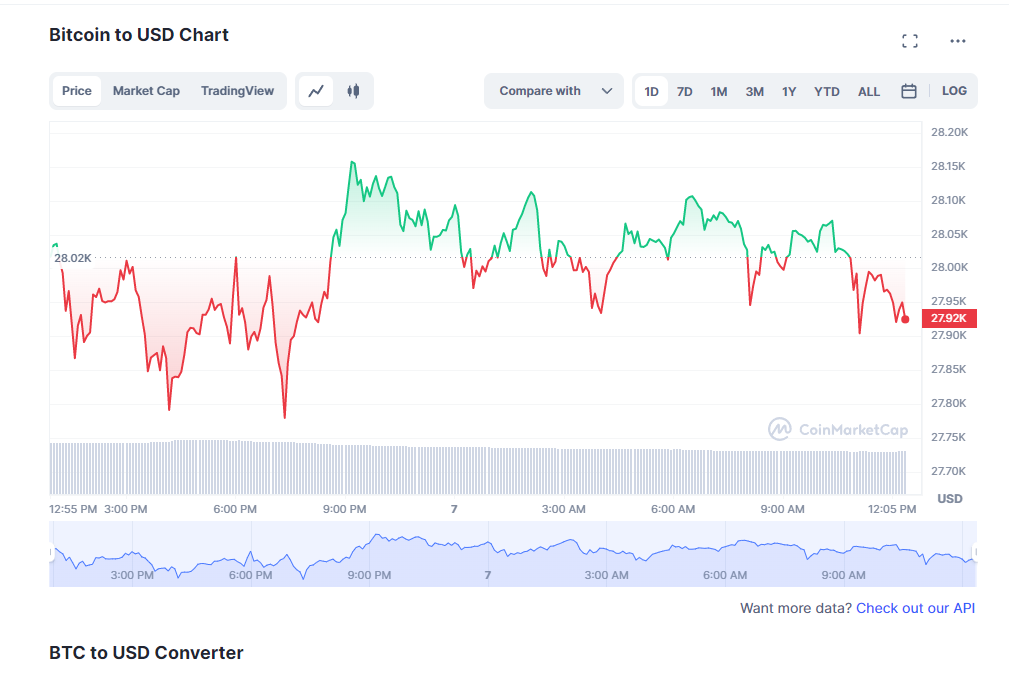Screen dimensions: 1009x675
Task: Open the TradingView tab
Action: [x=237, y=91]
